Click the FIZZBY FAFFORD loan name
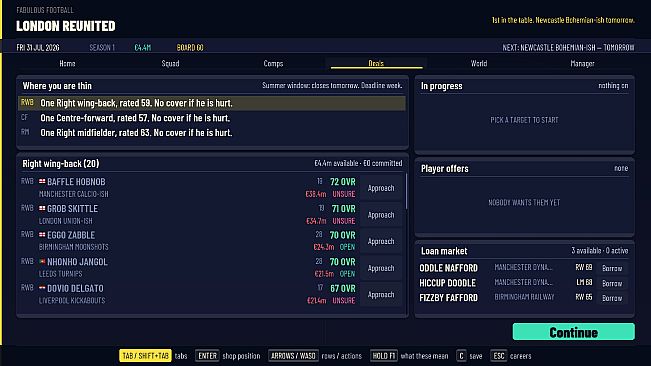Viewport: 651px width, 366px height. click(448, 298)
